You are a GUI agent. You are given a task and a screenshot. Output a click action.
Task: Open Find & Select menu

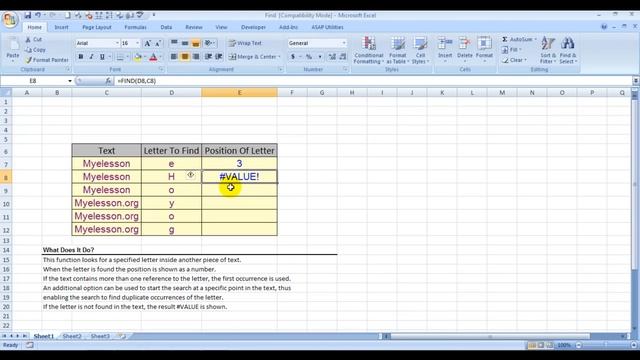click(x=568, y=50)
